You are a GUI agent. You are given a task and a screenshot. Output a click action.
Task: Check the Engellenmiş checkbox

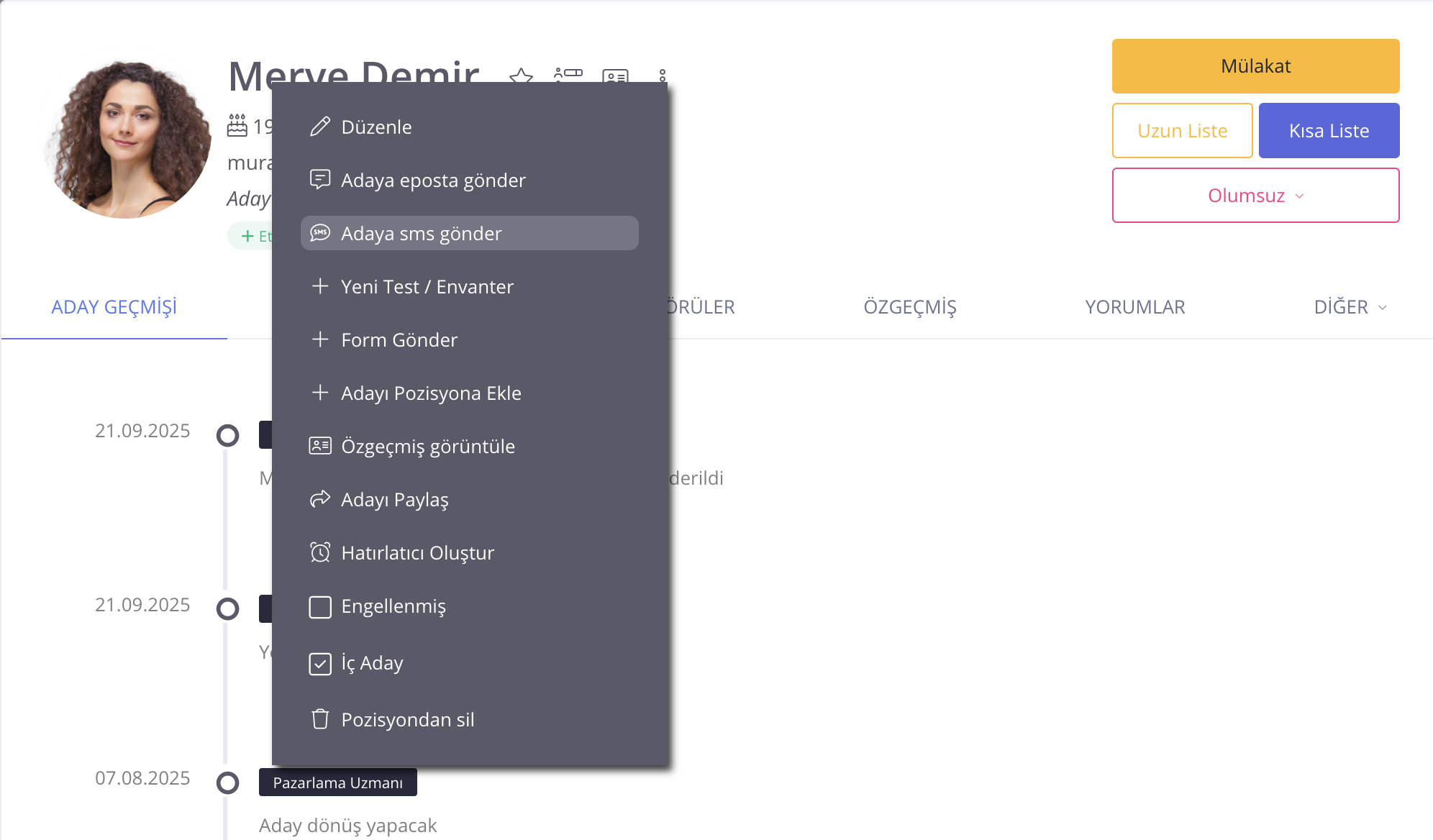(320, 606)
